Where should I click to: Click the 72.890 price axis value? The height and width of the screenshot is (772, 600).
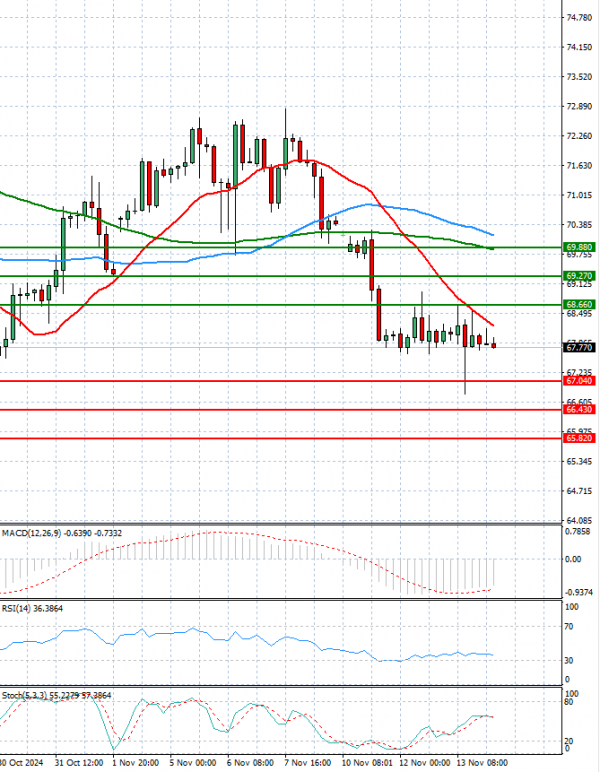click(x=579, y=106)
